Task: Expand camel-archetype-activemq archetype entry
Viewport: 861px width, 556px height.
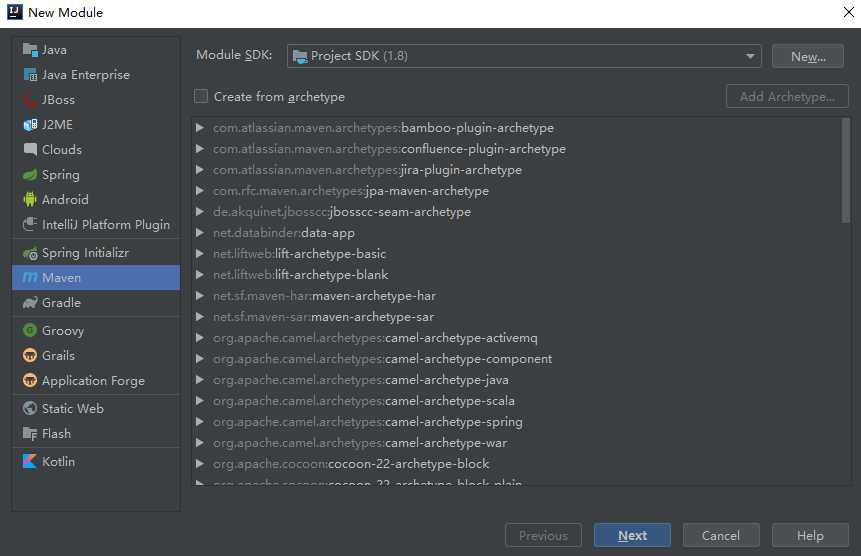Action: coord(200,338)
